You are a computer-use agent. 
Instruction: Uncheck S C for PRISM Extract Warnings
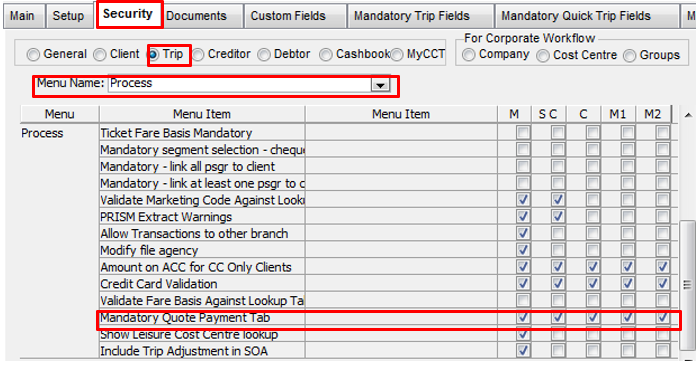point(558,217)
